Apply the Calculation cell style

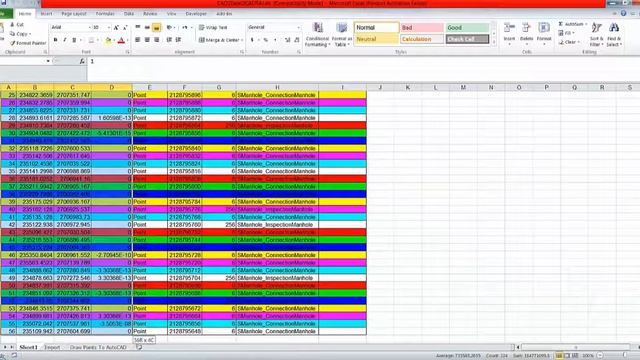pos(422,39)
